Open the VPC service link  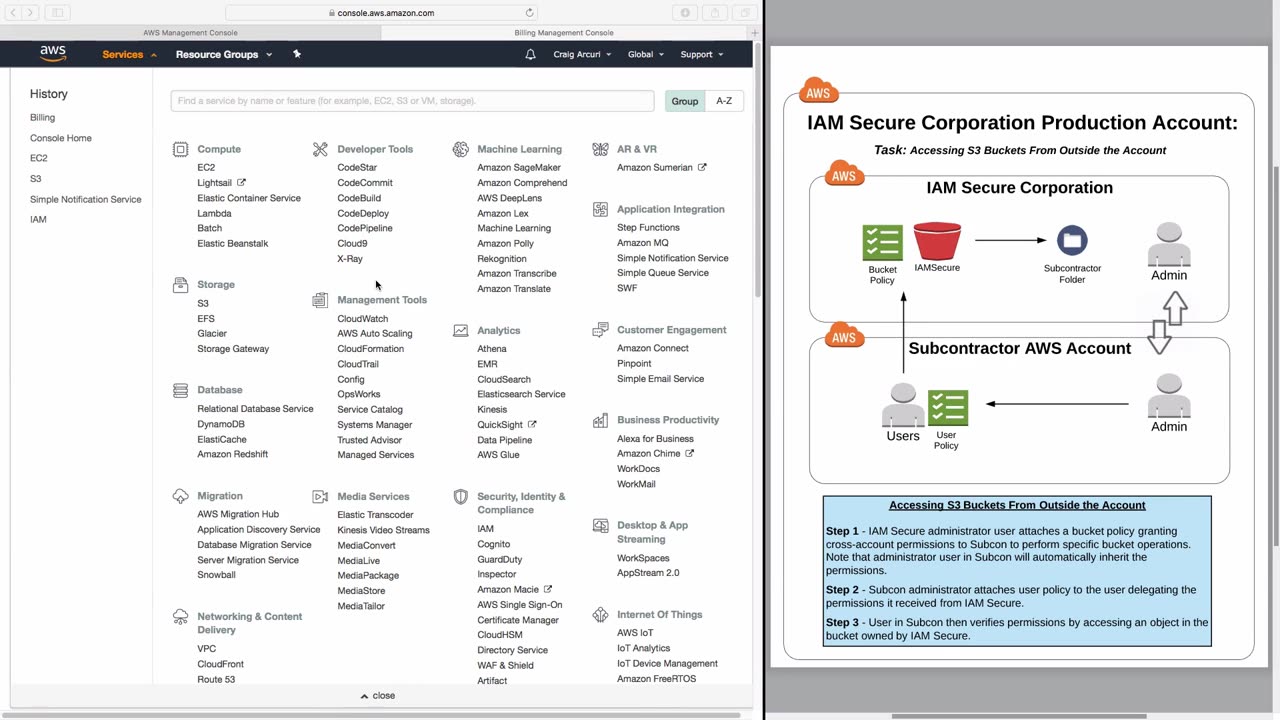(x=207, y=649)
